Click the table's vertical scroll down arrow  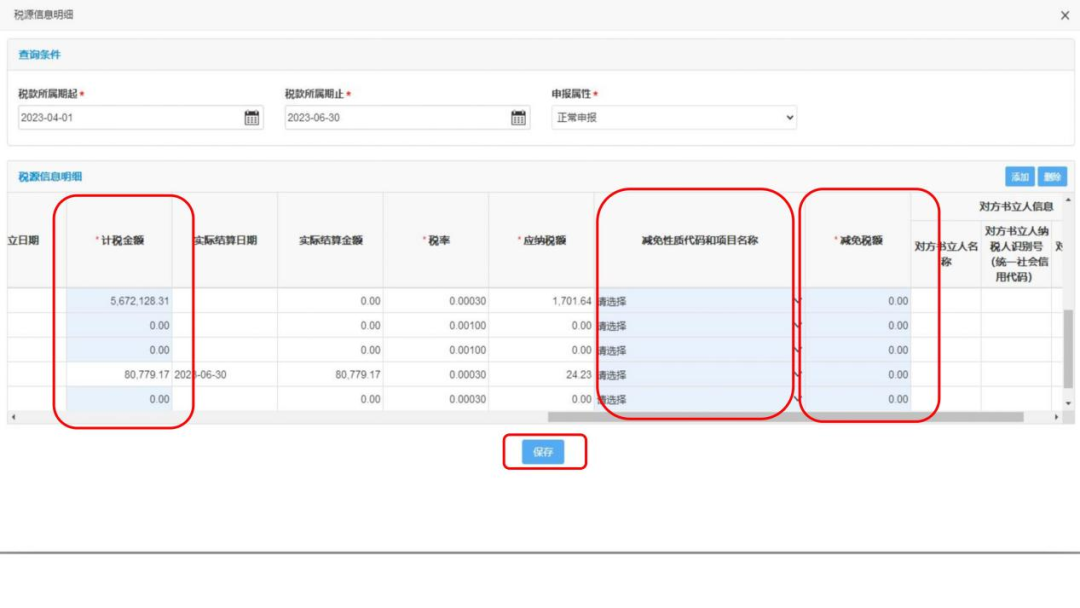coord(1068,402)
